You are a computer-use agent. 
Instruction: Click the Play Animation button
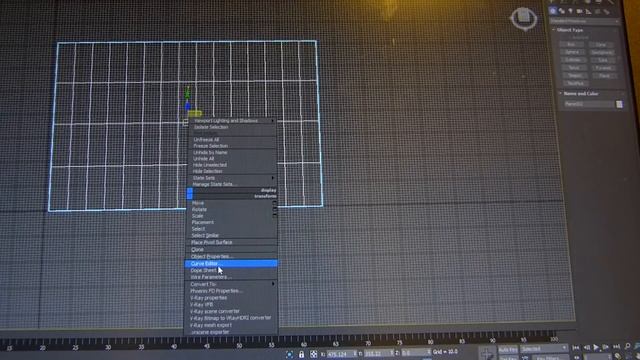596,347
